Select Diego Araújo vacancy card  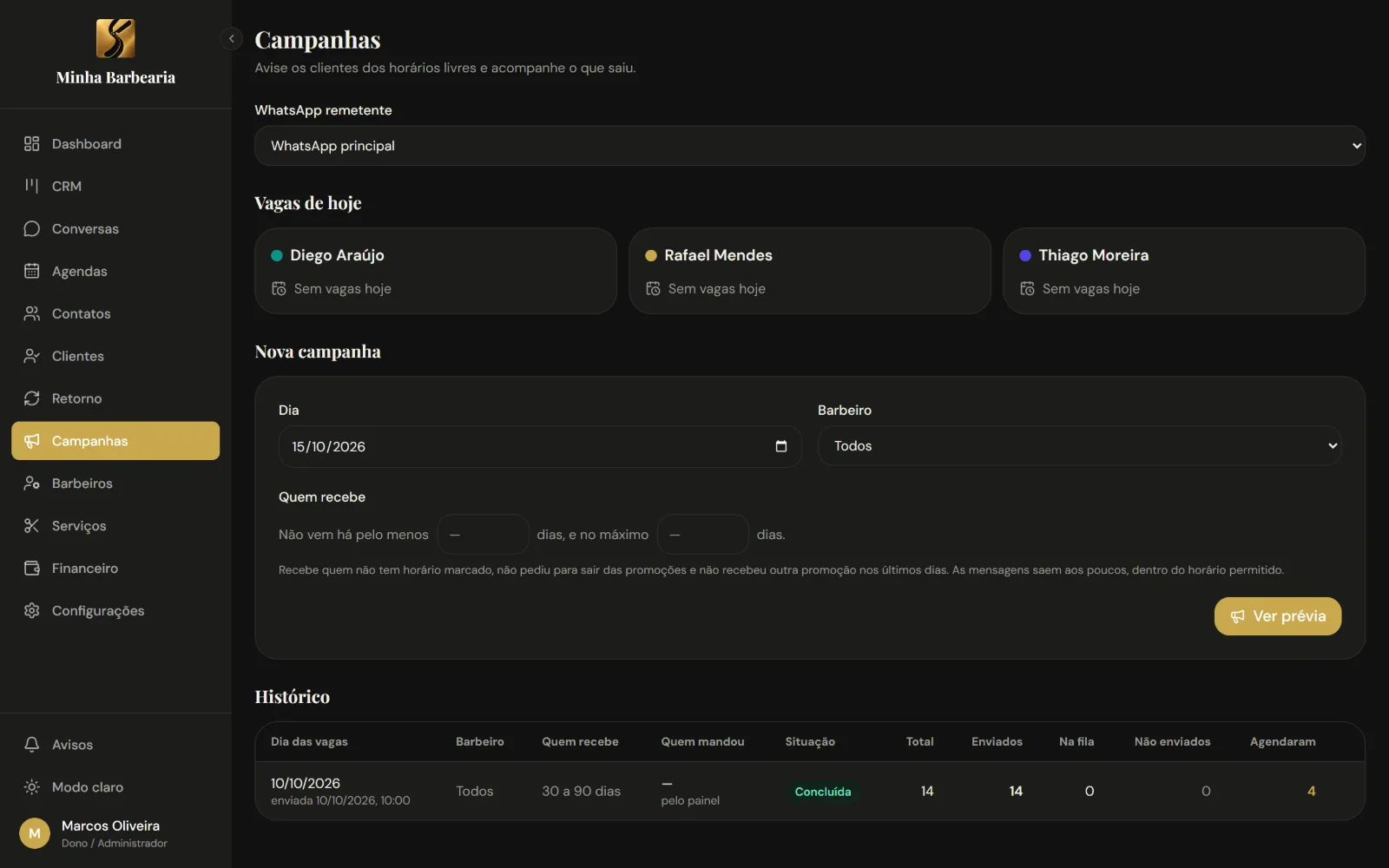click(436, 271)
